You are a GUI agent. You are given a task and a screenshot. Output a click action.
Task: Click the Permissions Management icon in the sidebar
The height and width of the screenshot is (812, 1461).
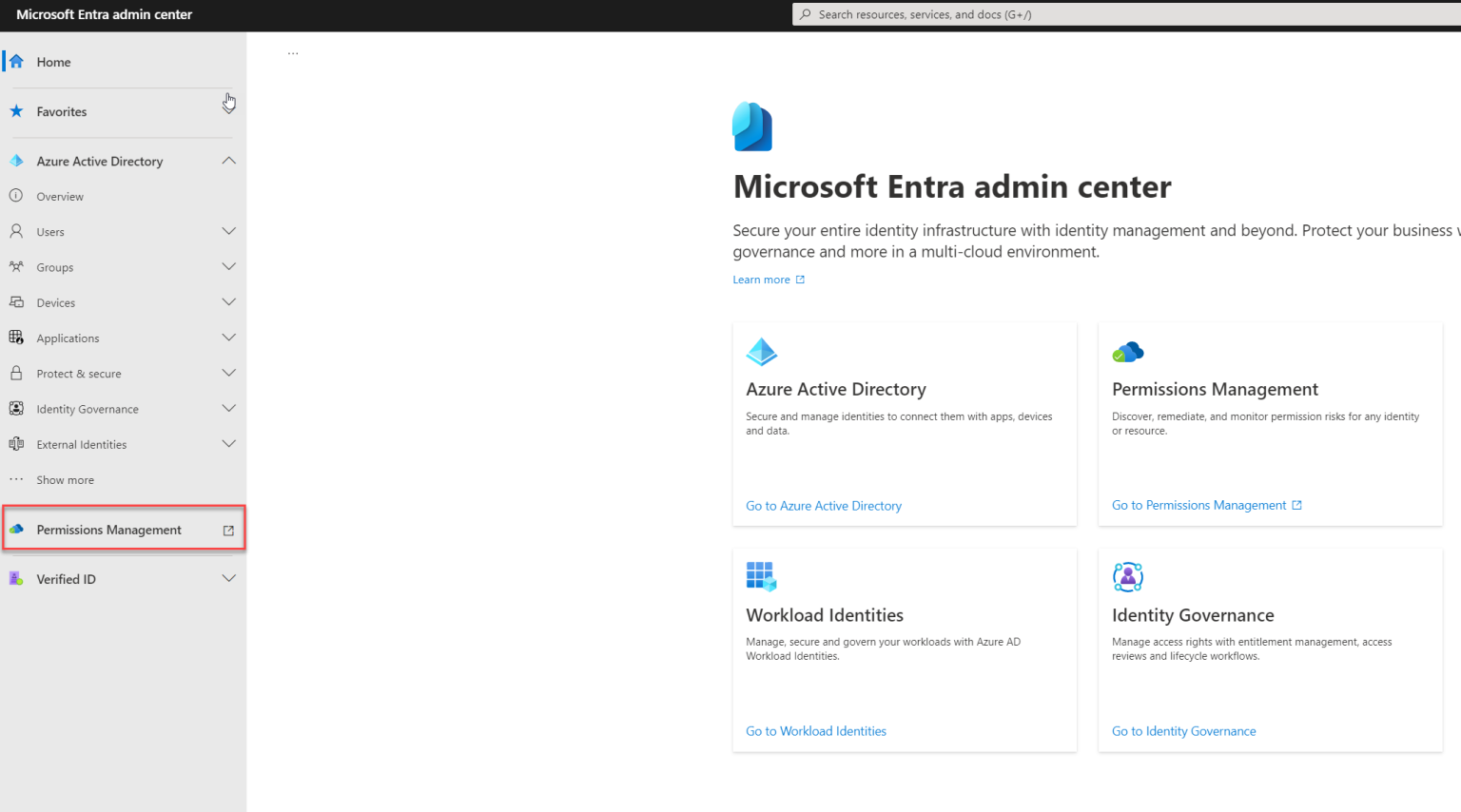coord(16,530)
